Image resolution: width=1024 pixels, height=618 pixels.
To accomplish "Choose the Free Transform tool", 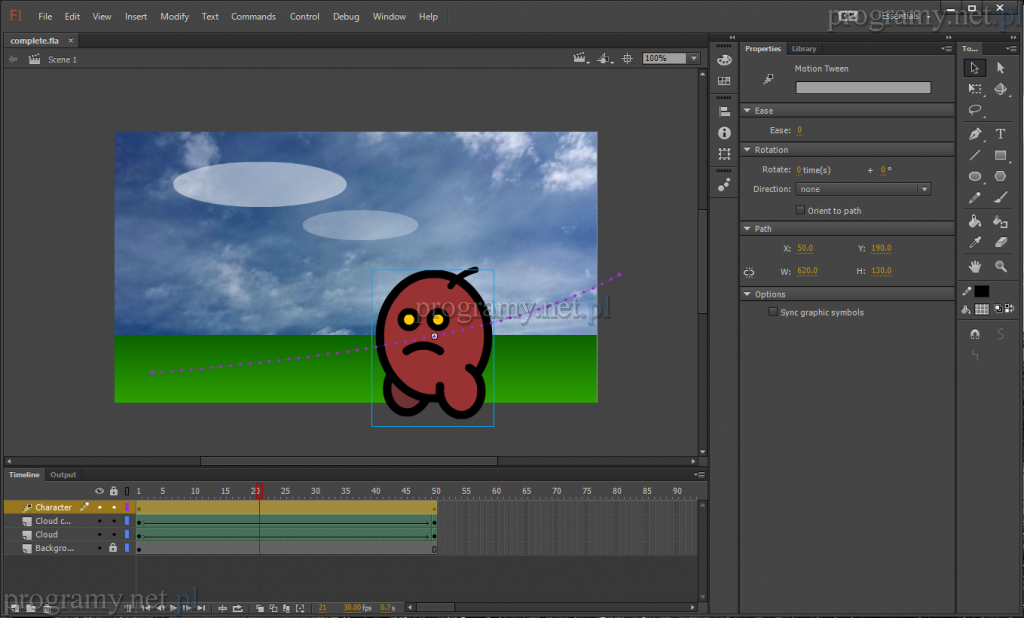I will coord(975,89).
